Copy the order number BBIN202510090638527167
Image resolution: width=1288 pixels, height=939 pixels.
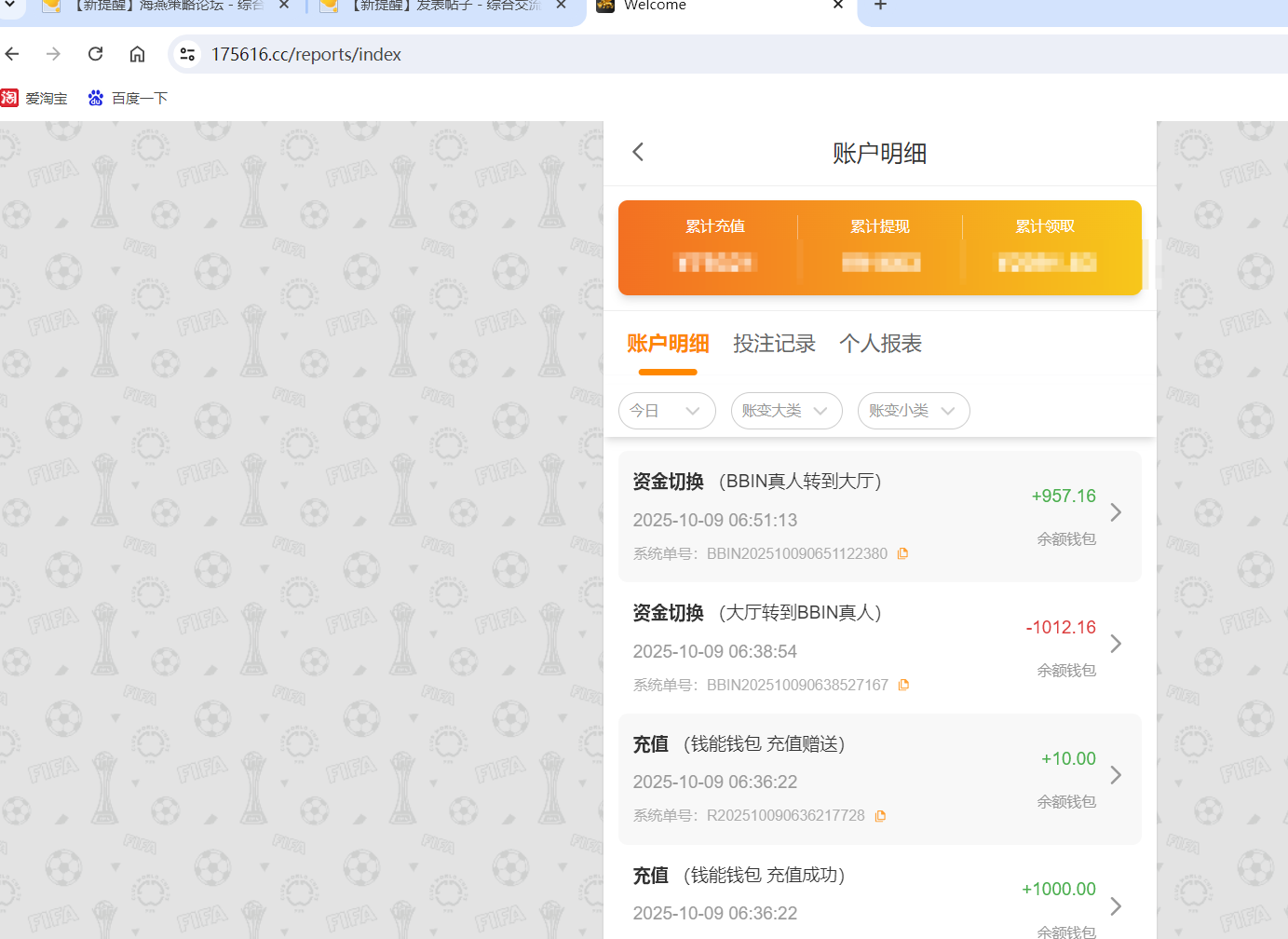pos(902,684)
